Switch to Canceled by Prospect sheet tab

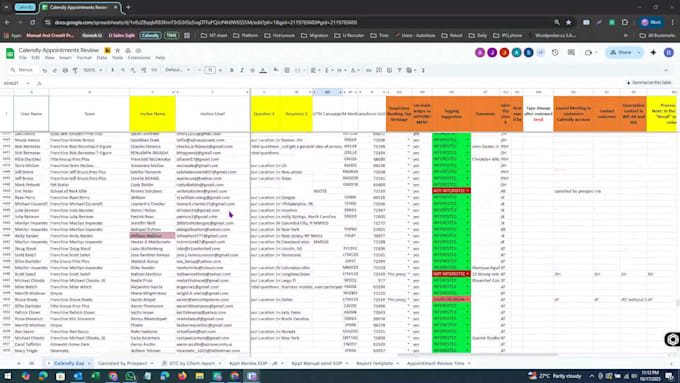(x=123, y=363)
